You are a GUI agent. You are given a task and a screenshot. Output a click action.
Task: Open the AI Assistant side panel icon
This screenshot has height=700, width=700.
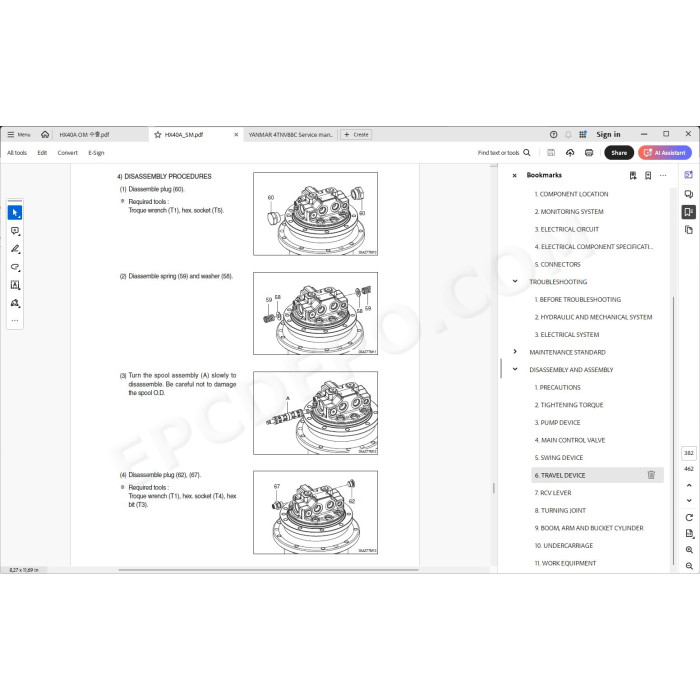point(688,175)
